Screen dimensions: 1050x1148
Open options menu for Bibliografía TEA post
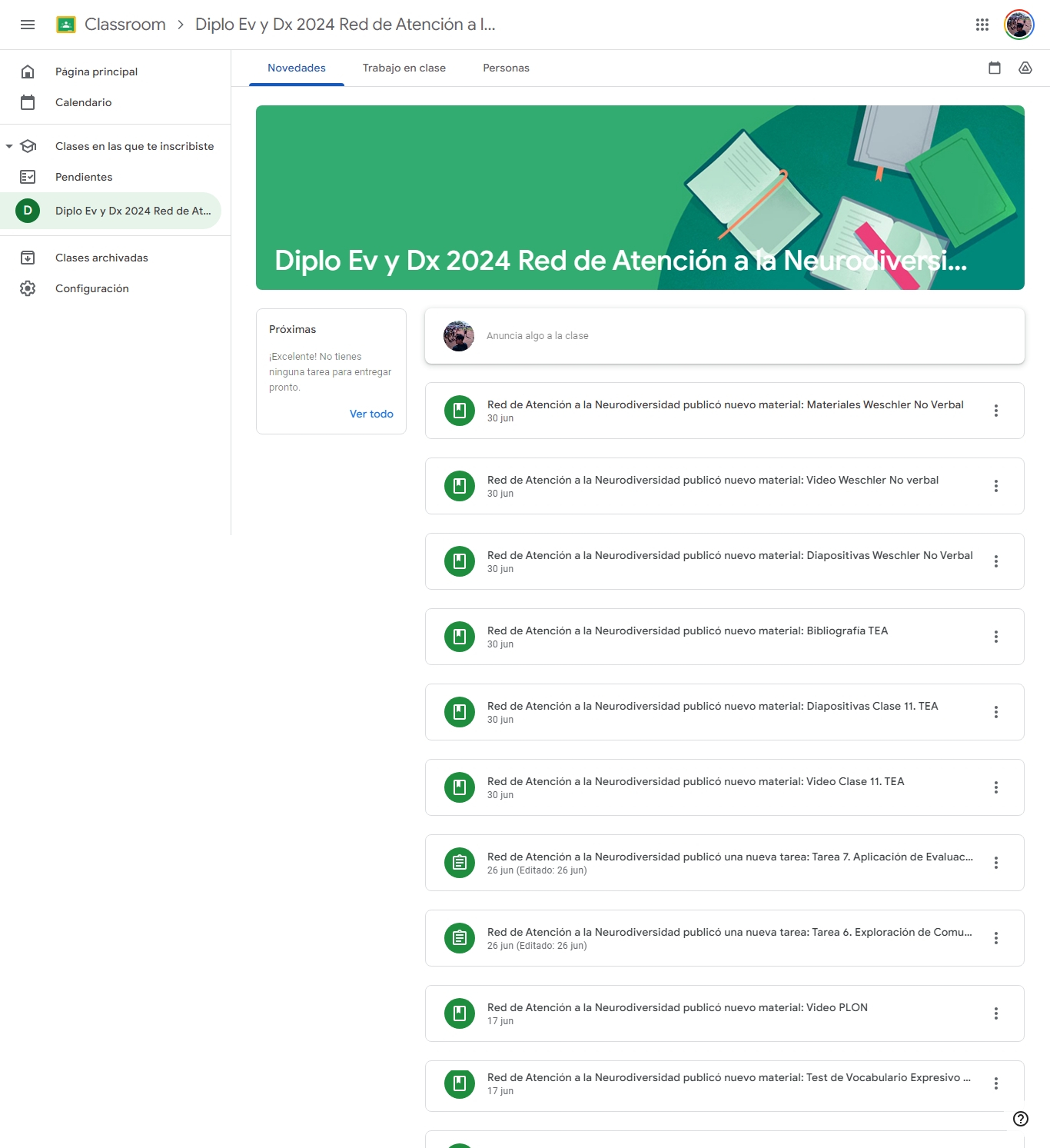pyautogui.click(x=996, y=637)
